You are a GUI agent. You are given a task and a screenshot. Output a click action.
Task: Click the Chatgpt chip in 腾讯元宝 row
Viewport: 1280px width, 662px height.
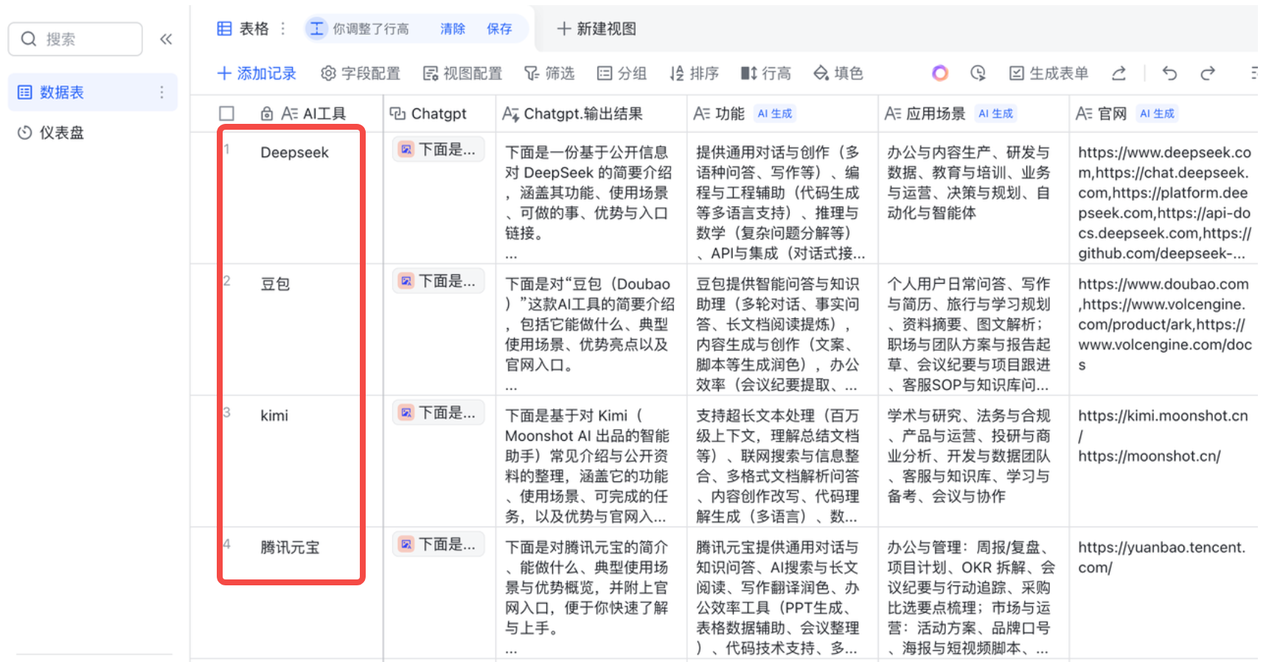[438, 545]
